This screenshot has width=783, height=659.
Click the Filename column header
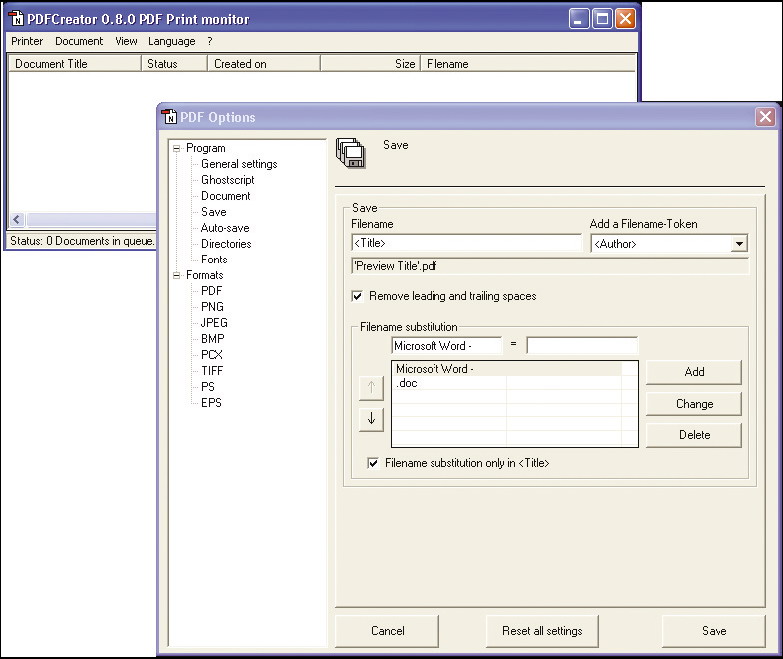(x=529, y=64)
